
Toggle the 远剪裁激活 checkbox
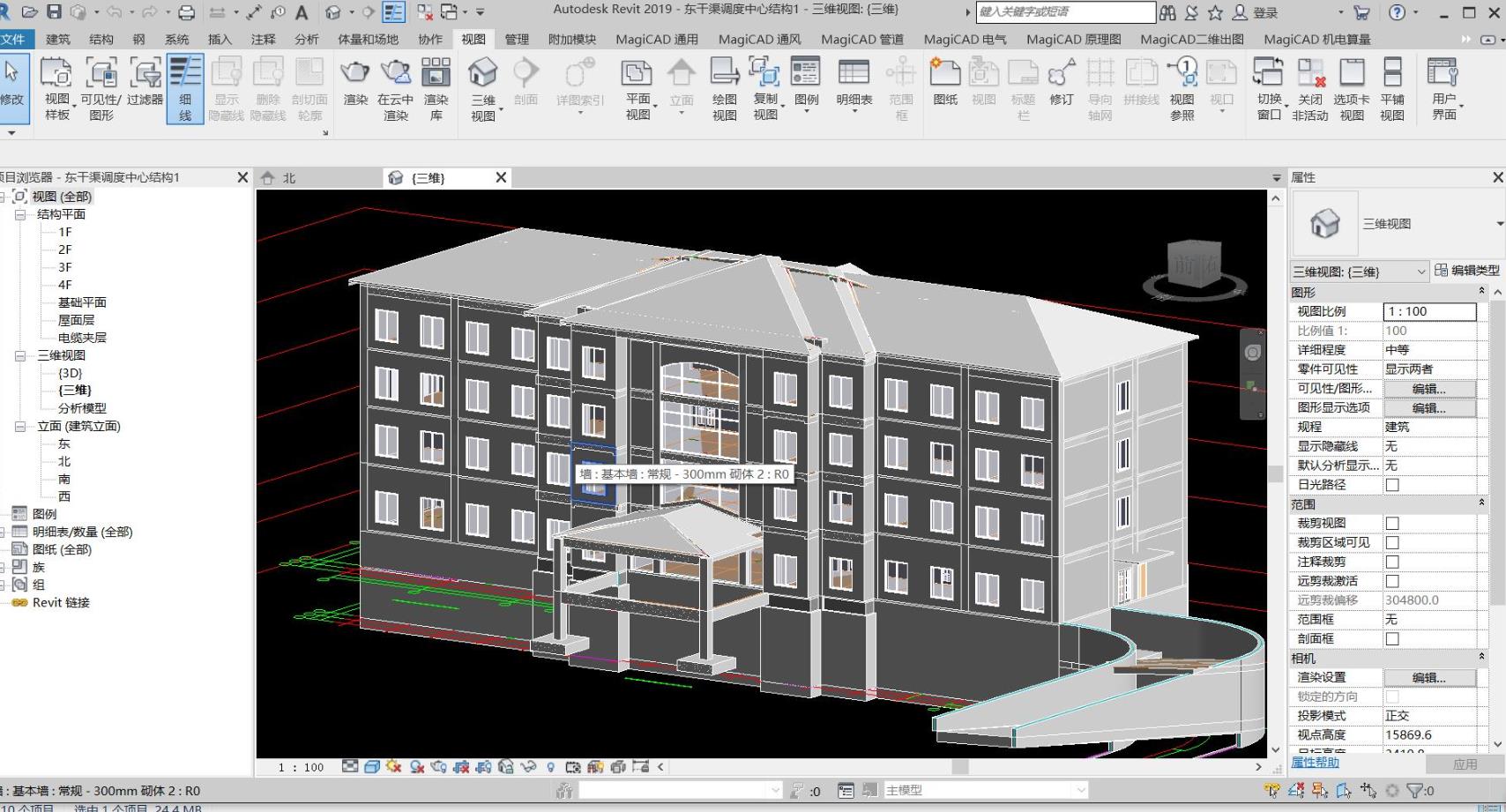coord(1392,581)
